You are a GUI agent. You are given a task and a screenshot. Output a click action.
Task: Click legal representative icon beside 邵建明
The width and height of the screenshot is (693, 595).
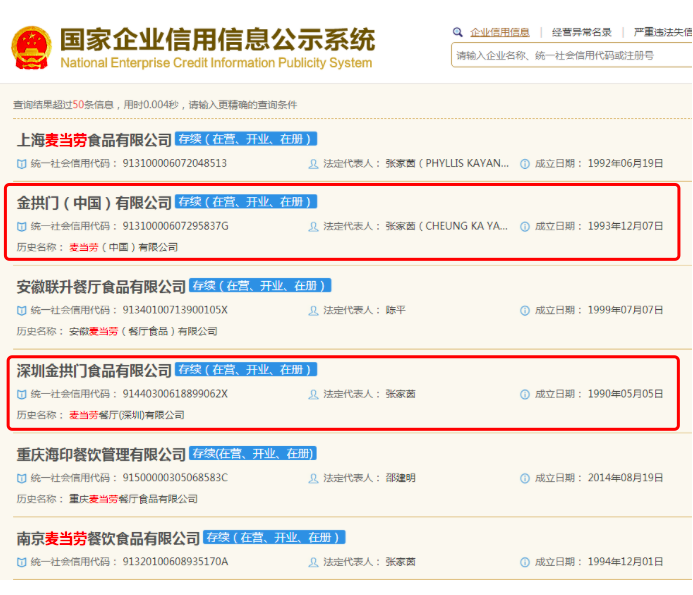coord(313,478)
